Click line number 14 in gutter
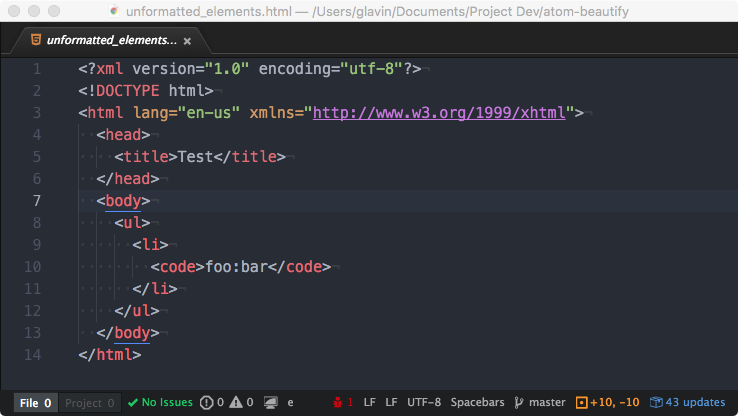This screenshot has height=416, width=738. coord(32,354)
